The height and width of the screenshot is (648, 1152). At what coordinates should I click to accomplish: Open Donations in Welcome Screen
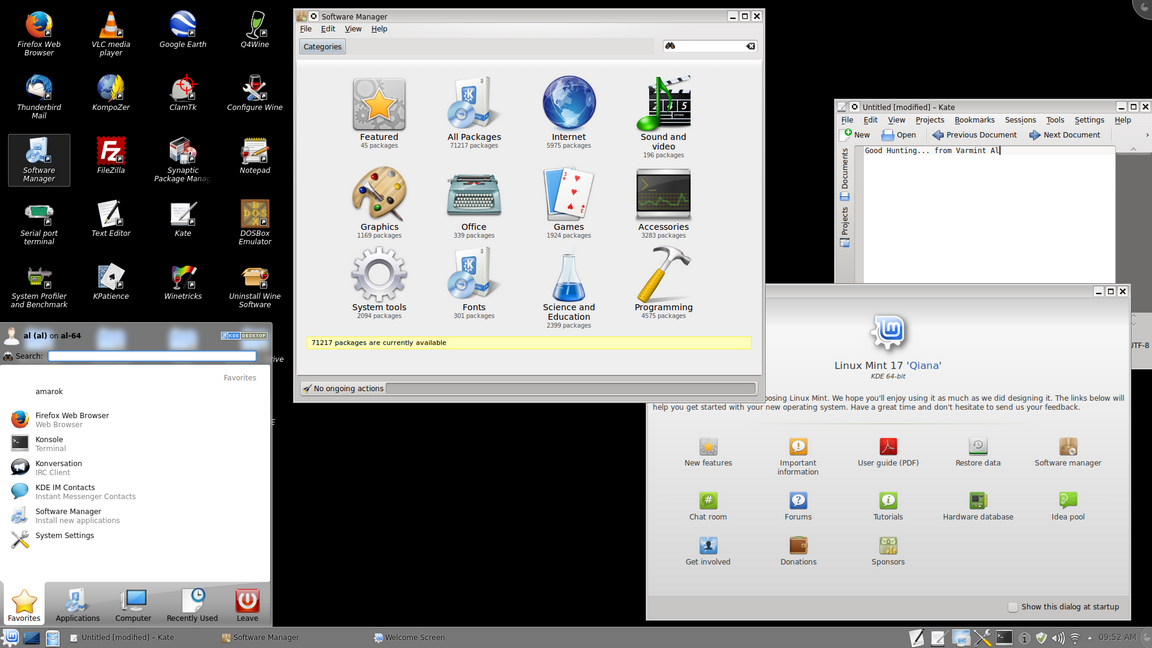798,551
